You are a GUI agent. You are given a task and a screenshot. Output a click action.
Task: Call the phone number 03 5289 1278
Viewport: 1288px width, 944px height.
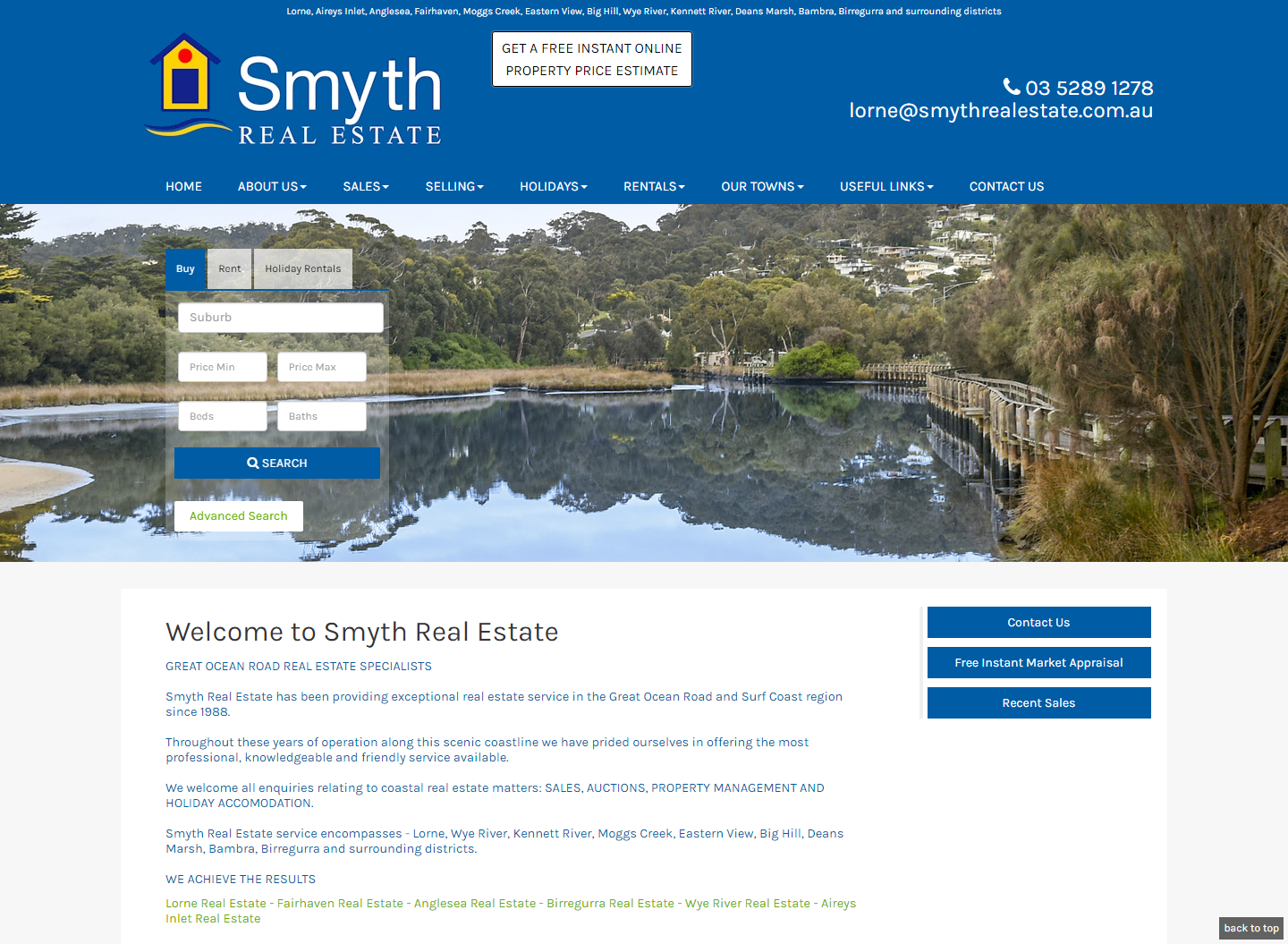(x=1089, y=88)
